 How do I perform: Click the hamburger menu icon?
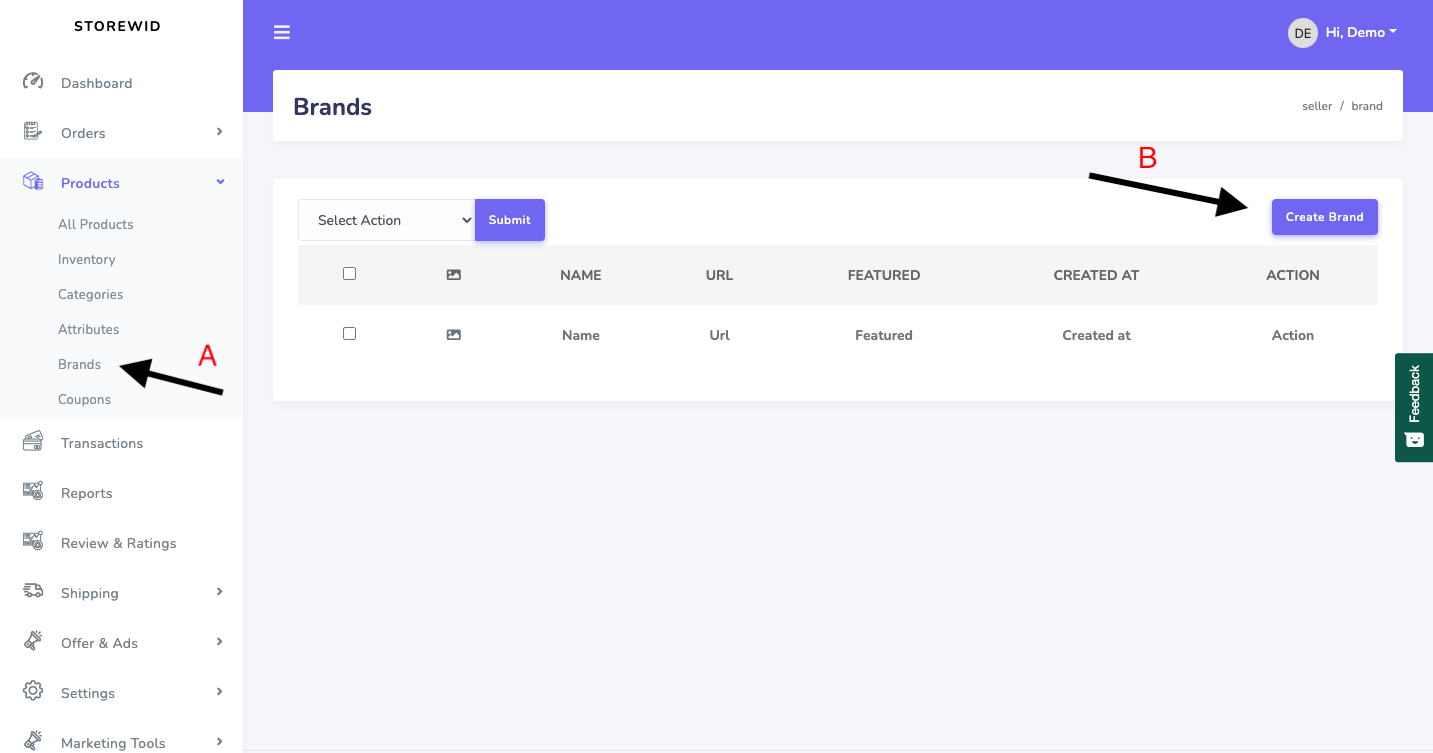point(282,33)
